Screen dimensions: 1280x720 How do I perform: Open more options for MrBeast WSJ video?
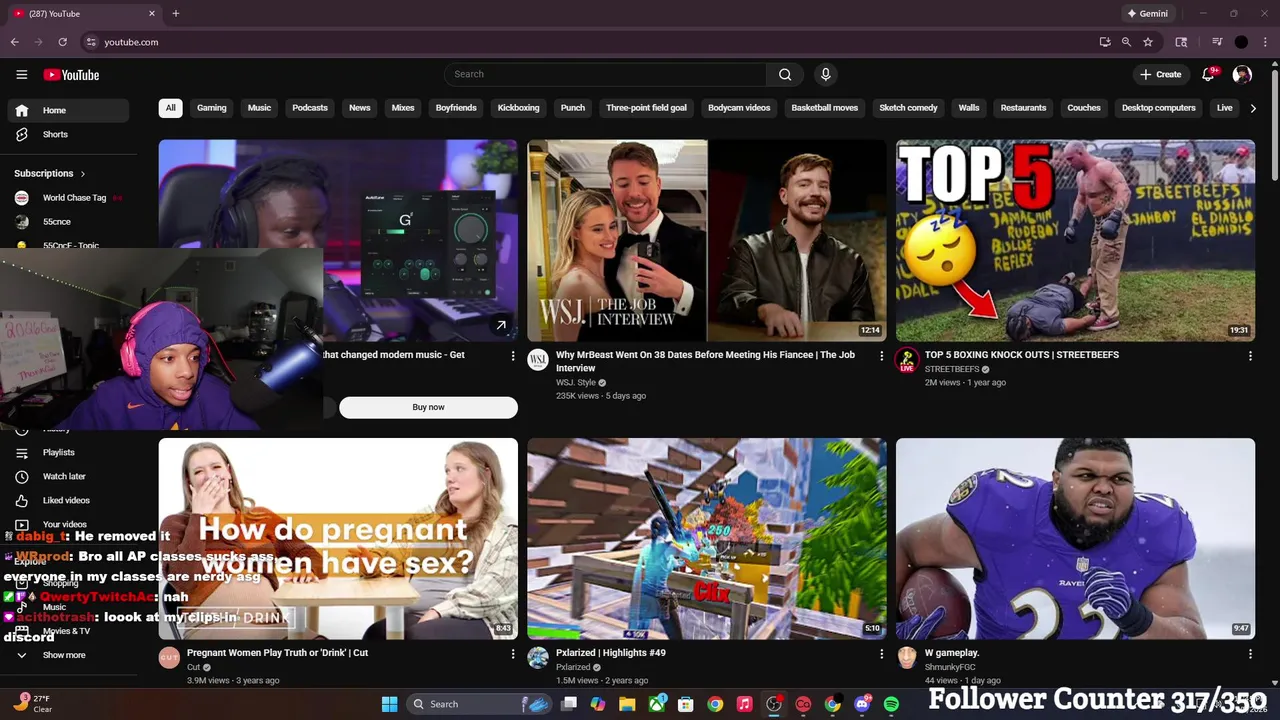point(881,356)
